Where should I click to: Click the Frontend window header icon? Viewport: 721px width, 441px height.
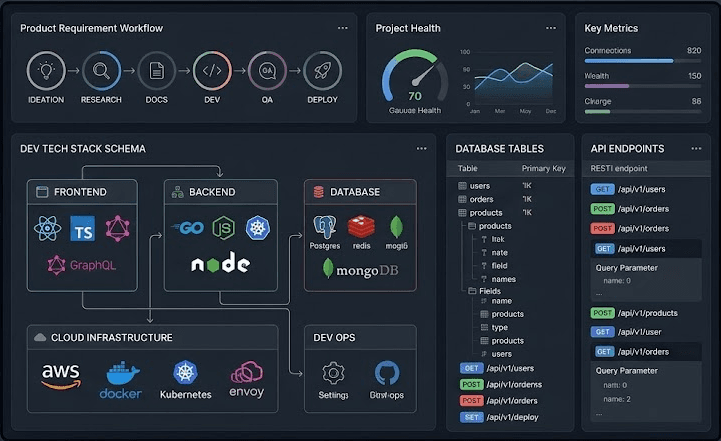click(x=42, y=192)
